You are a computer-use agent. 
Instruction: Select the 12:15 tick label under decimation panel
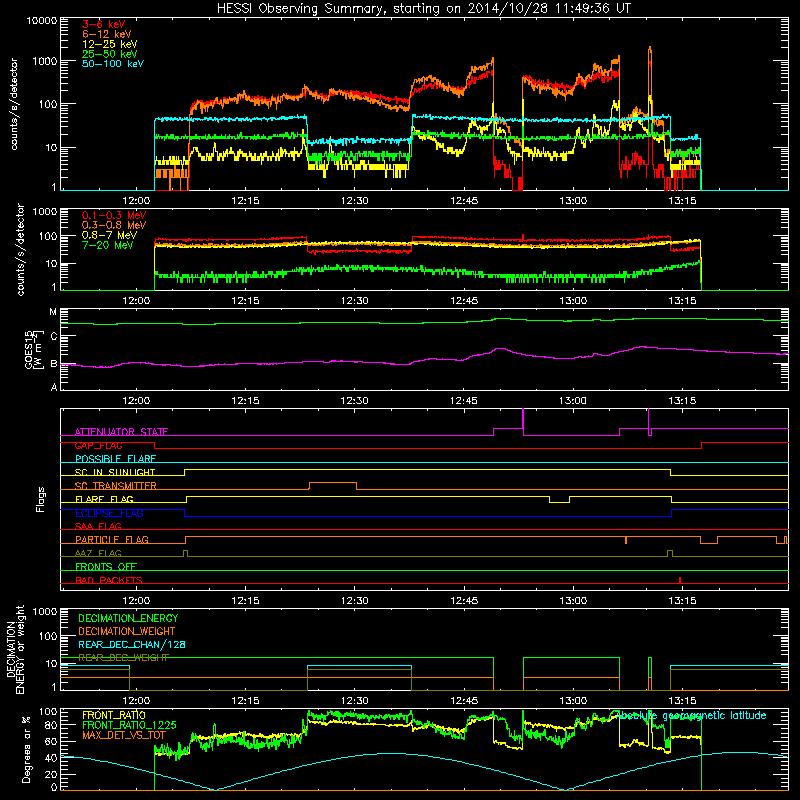pyautogui.click(x=245, y=701)
